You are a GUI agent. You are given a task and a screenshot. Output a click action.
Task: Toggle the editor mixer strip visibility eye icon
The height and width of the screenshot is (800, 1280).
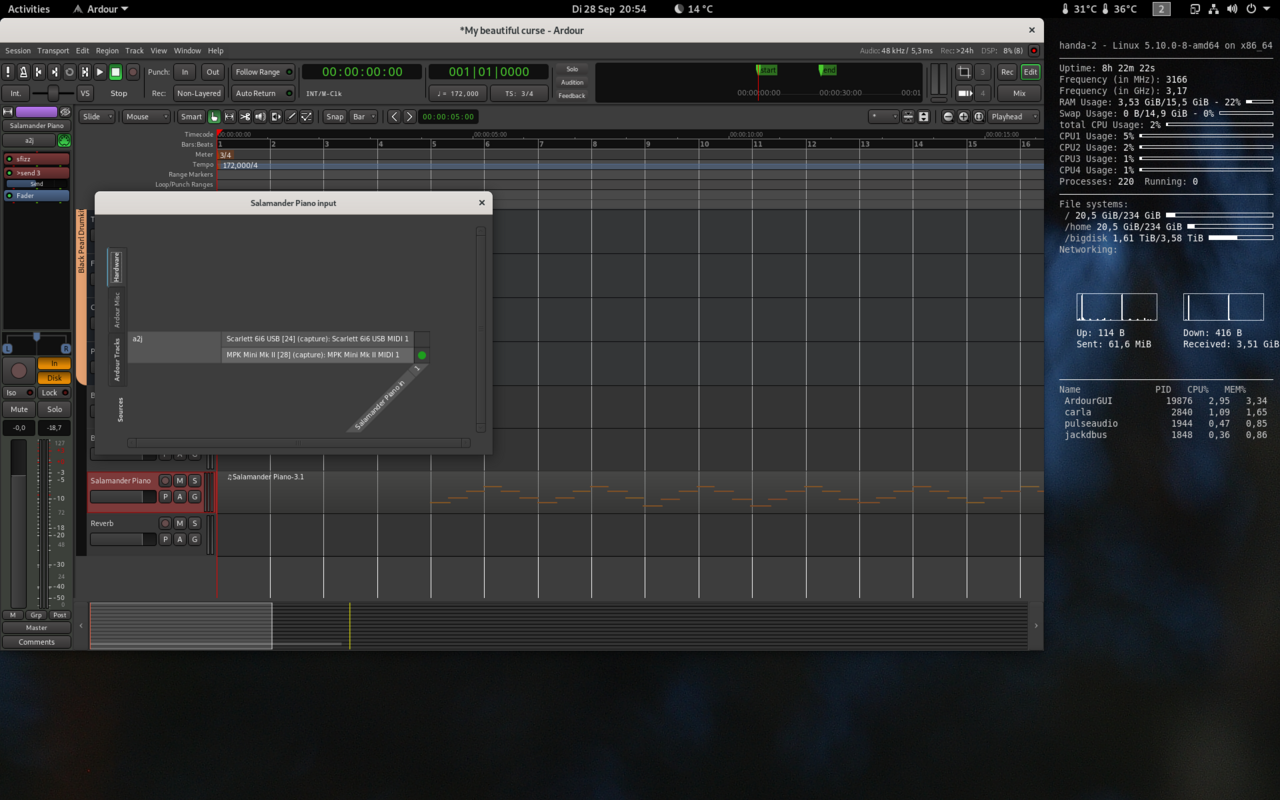[x=66, y=112]
